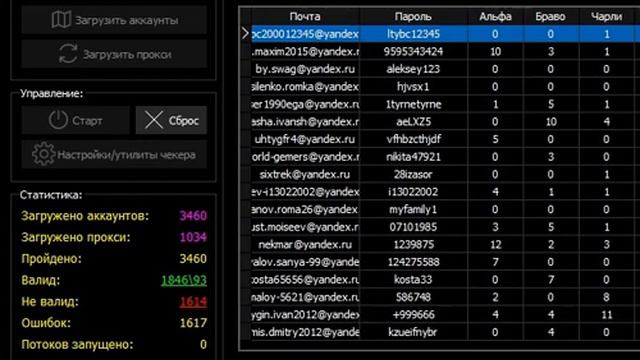Click the power icon on Старт
The height and width of the screenshot is (360, 640).
pyautogui.click(x=58, y=120)
